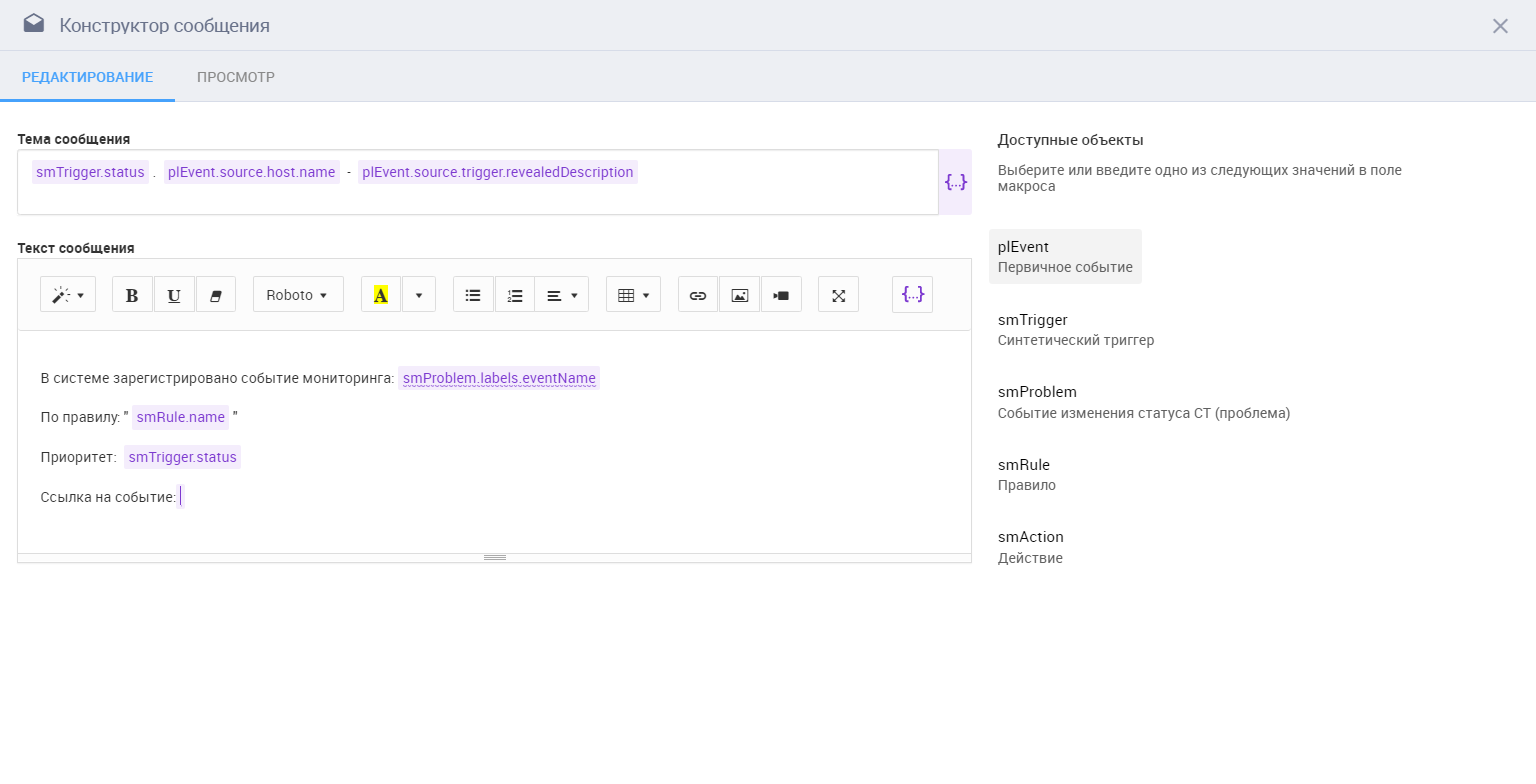Image resolution: width=1536 pixels, height=784 pixels.
Task: Click the envelope icon in header
Action: (x=34, y=24)
